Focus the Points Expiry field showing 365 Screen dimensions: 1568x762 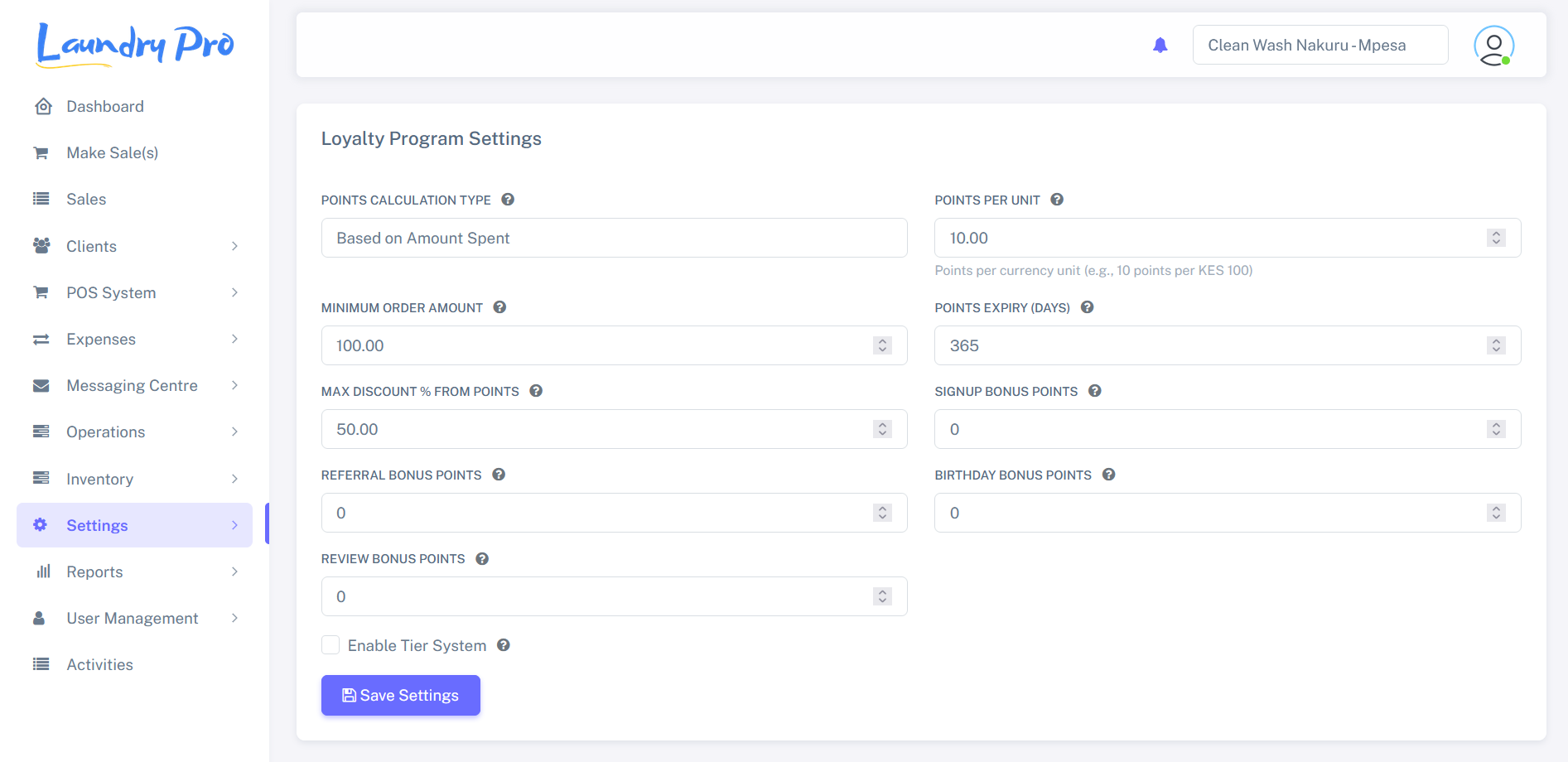pyautogui.click(x=1228, y=345)
